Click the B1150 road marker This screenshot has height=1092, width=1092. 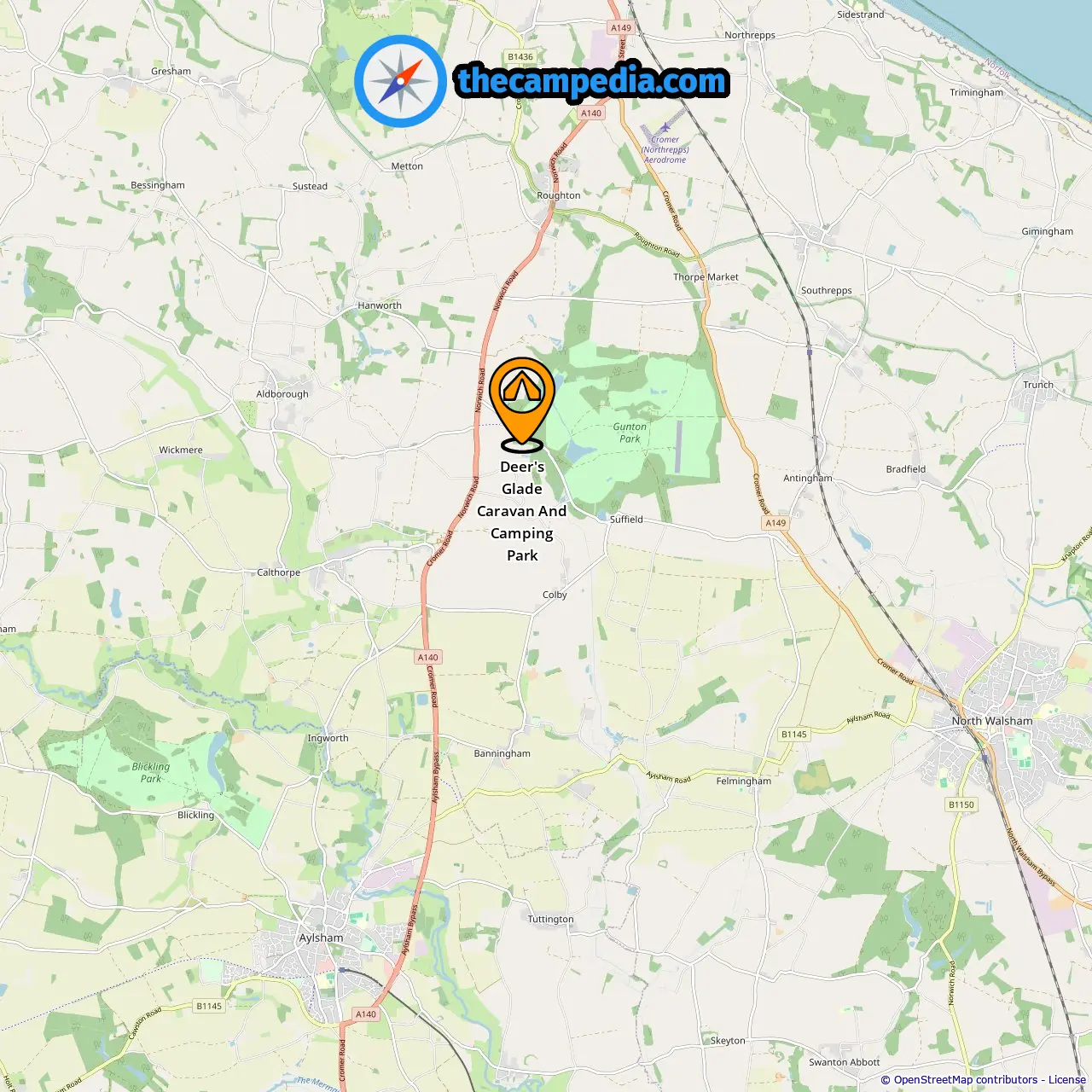tap(961, 804)
